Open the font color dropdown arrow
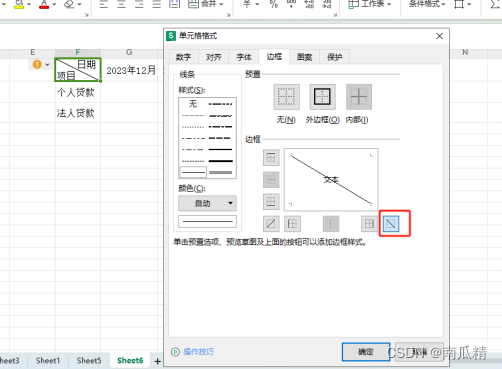The image size is (502, 369). pyautogui.click(x=54, y=4)
